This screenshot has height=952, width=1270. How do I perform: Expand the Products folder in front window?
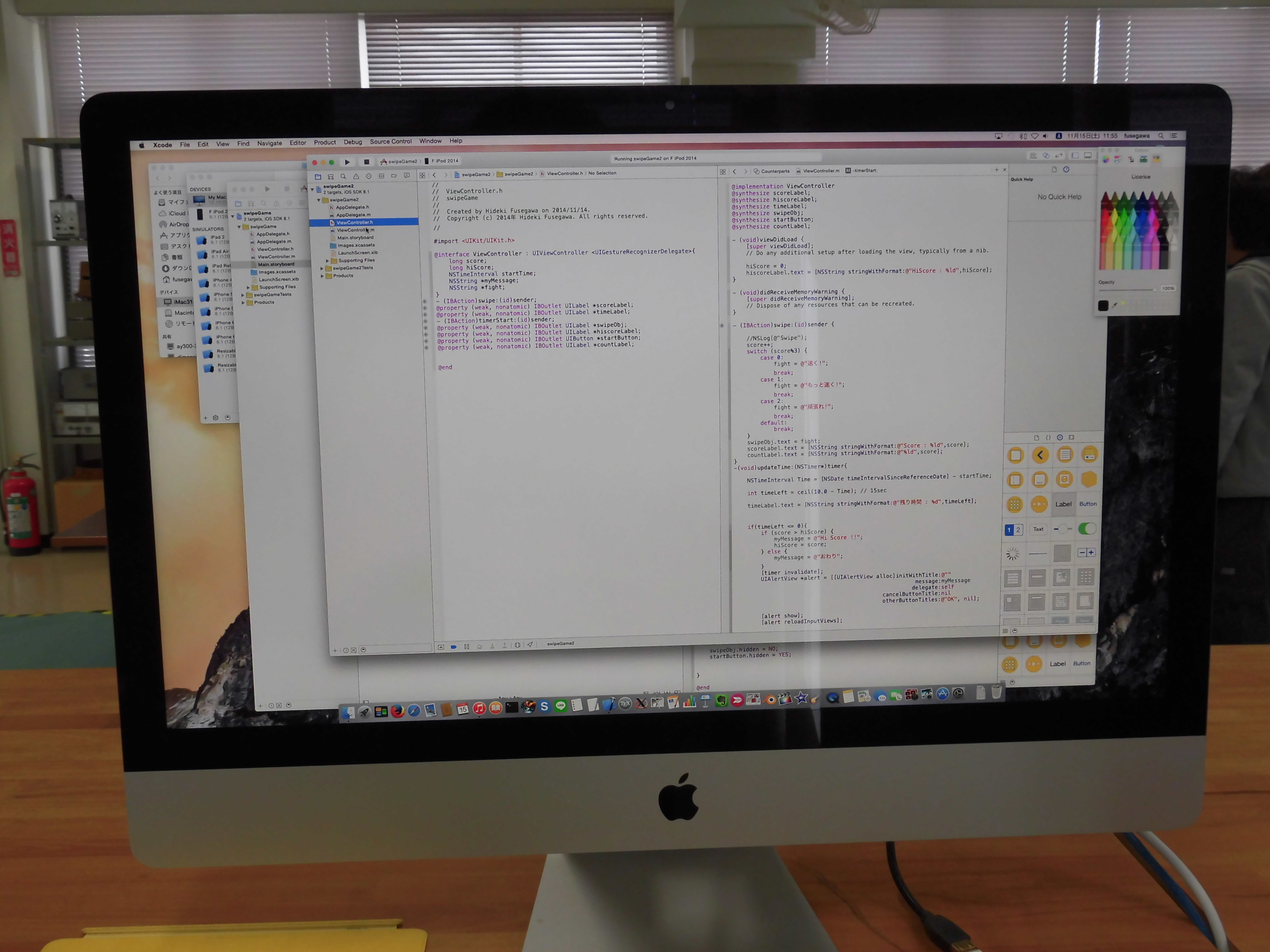pyautogui.click(x=322, y=276)
